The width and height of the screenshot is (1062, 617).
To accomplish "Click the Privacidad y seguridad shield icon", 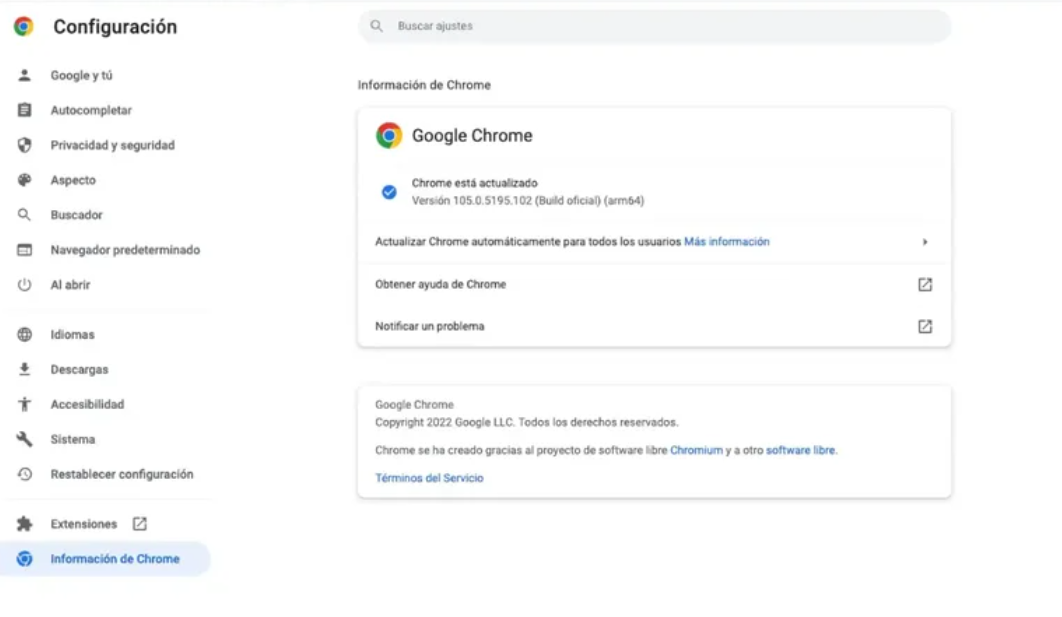I will 25,146.
